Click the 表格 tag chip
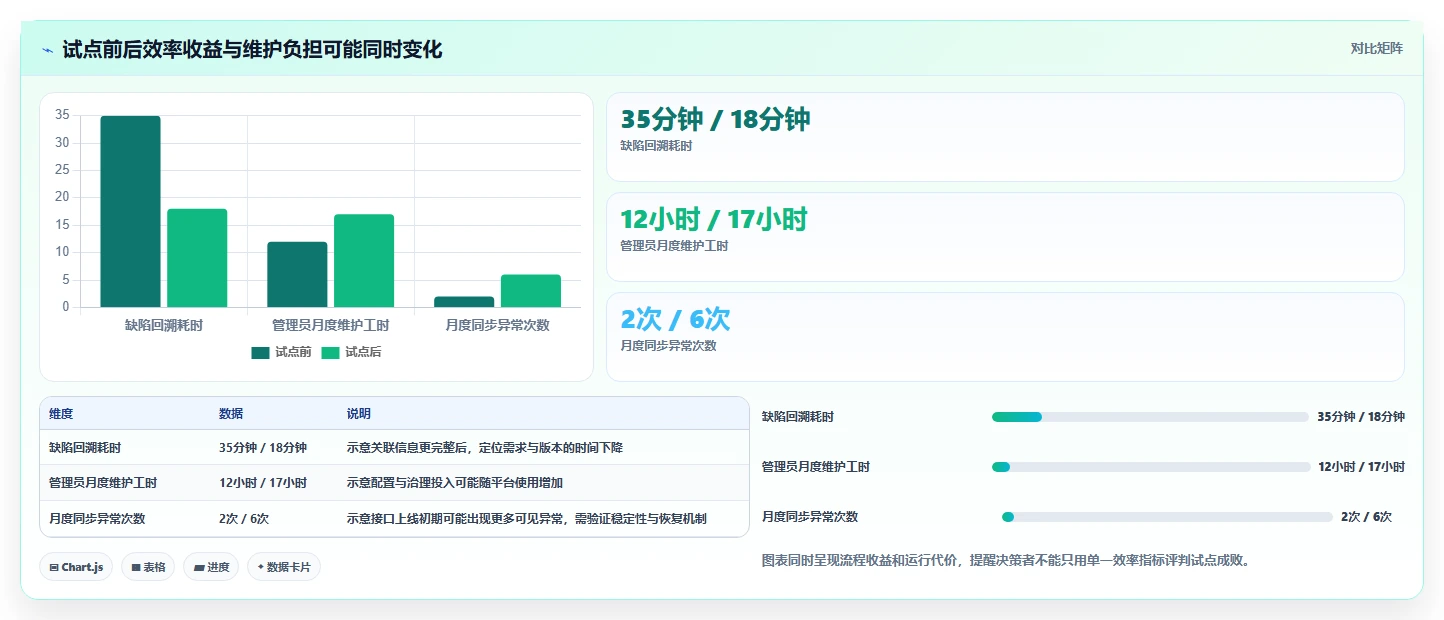The height and width of the screenshot is (620, 1444). (148, 567)
